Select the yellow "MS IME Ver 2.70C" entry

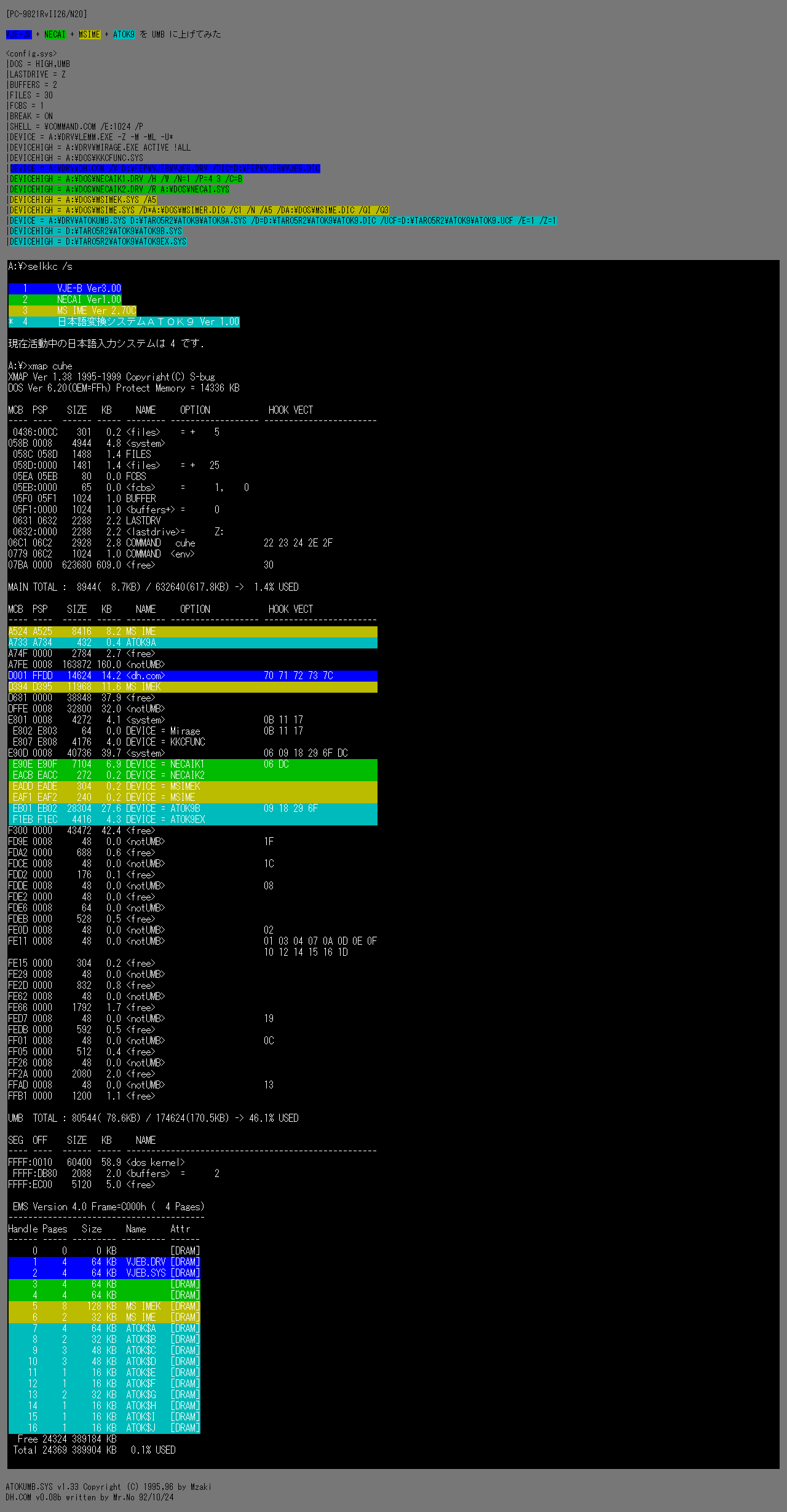(72, 311)
